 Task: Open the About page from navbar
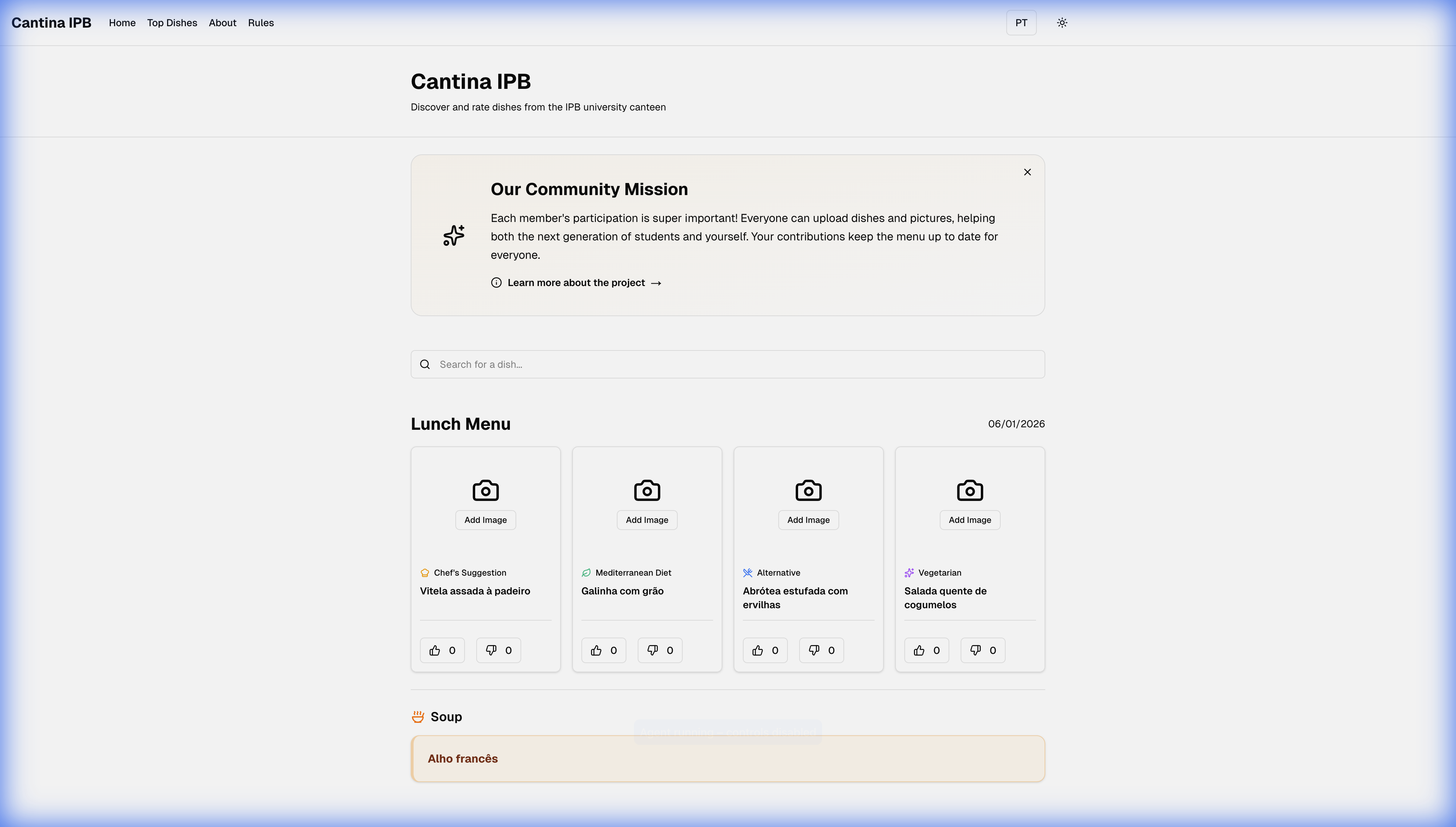click(x=222, y=23)
